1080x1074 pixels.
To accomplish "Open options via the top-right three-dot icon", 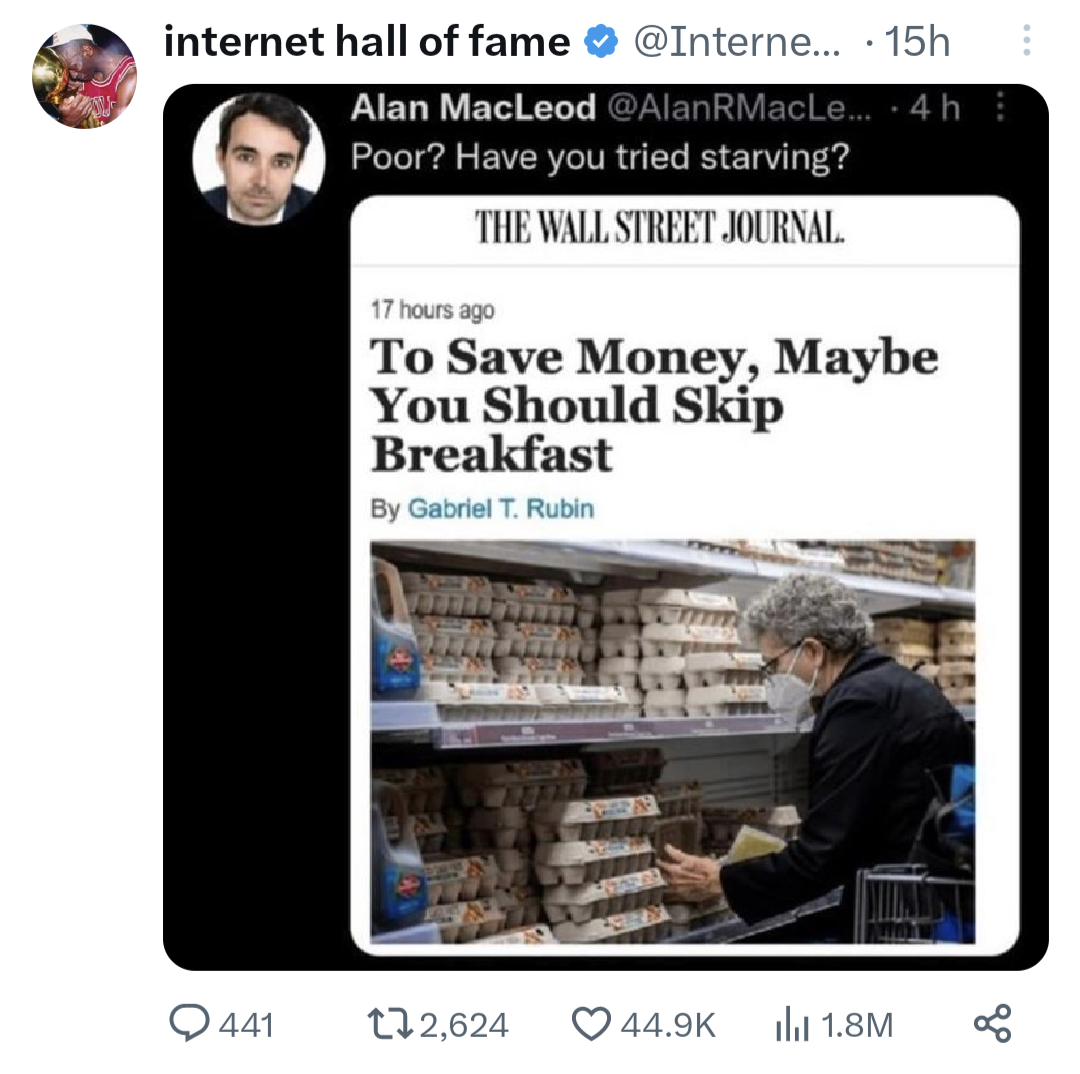I will pyautogui.click(x=1028, y=40).
